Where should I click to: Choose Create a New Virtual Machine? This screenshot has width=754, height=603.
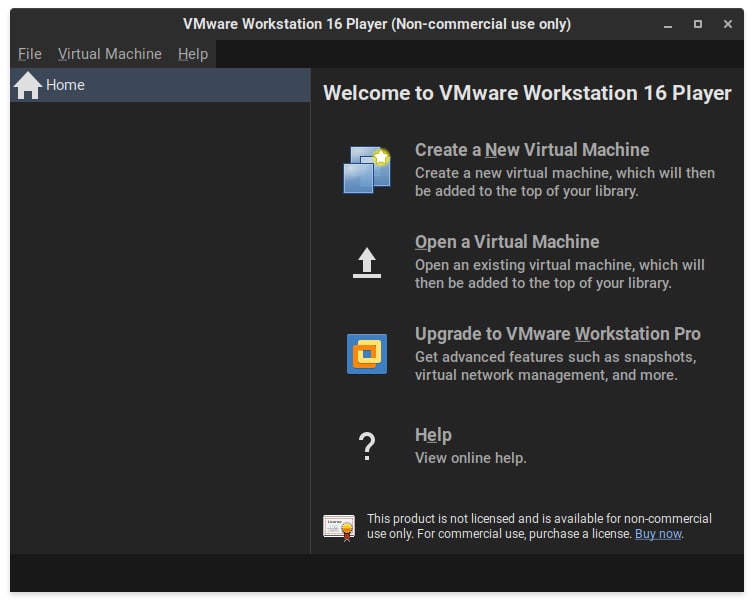coord(532,150)
